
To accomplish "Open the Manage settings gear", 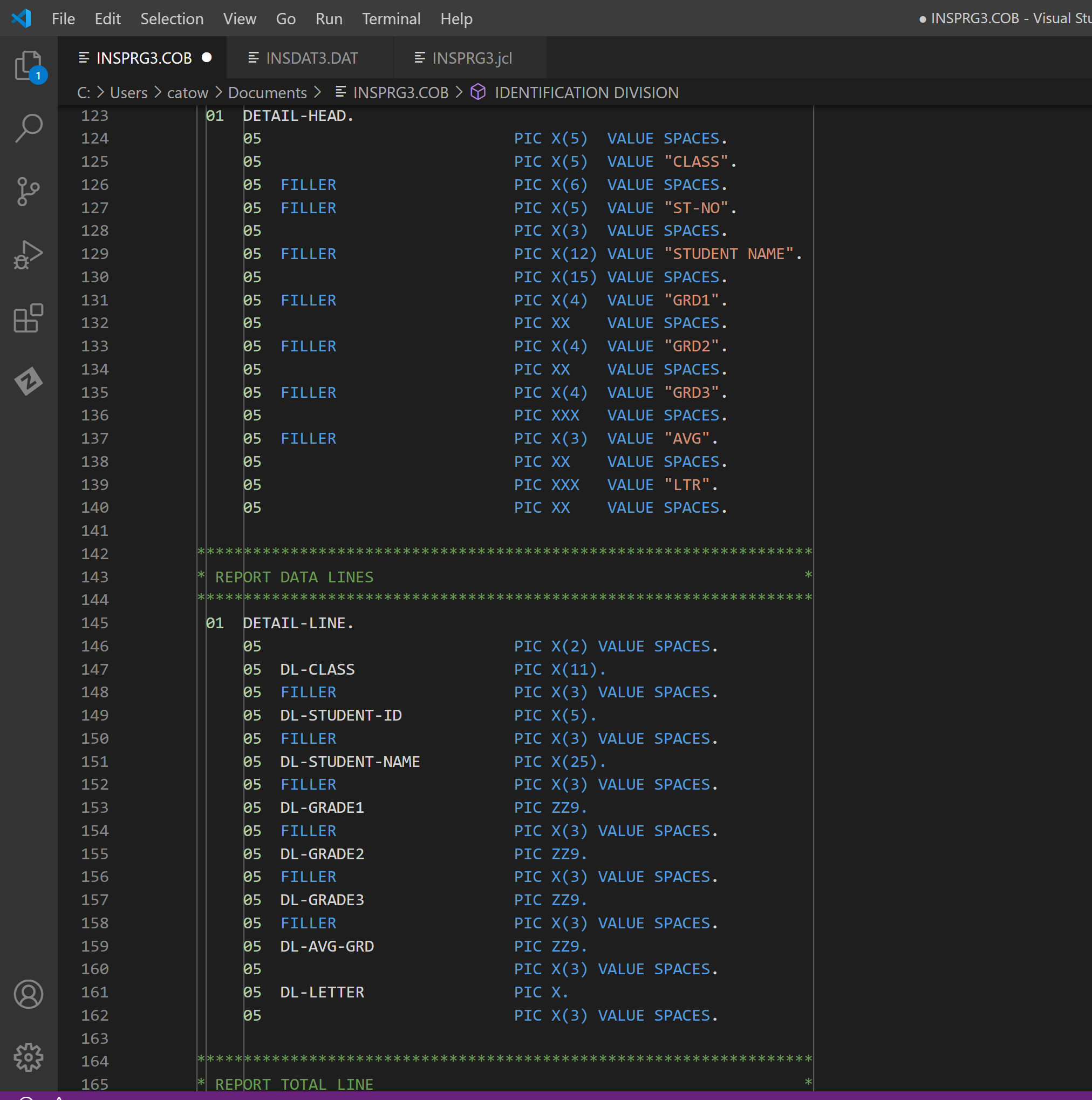I will 29,1057.
